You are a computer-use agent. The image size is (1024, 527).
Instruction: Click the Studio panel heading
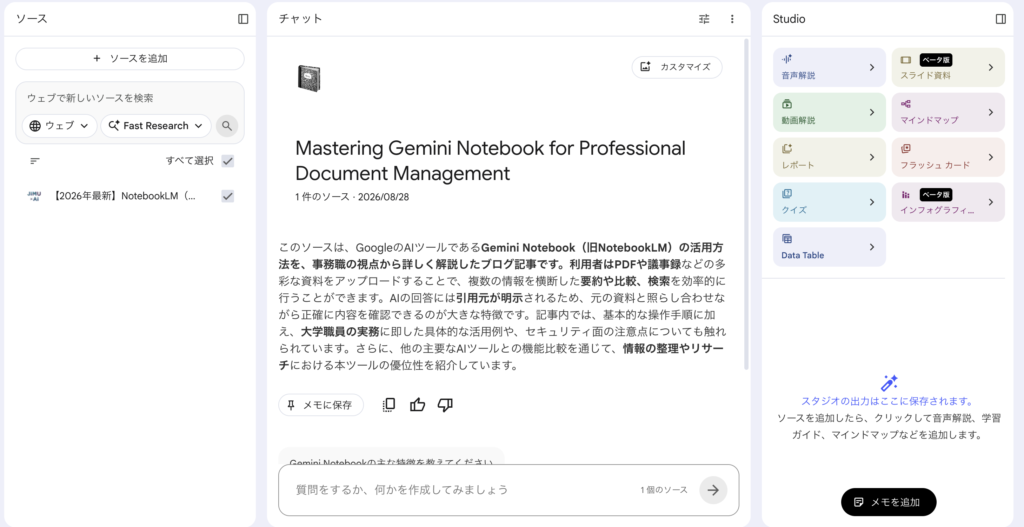pos(789,19)
